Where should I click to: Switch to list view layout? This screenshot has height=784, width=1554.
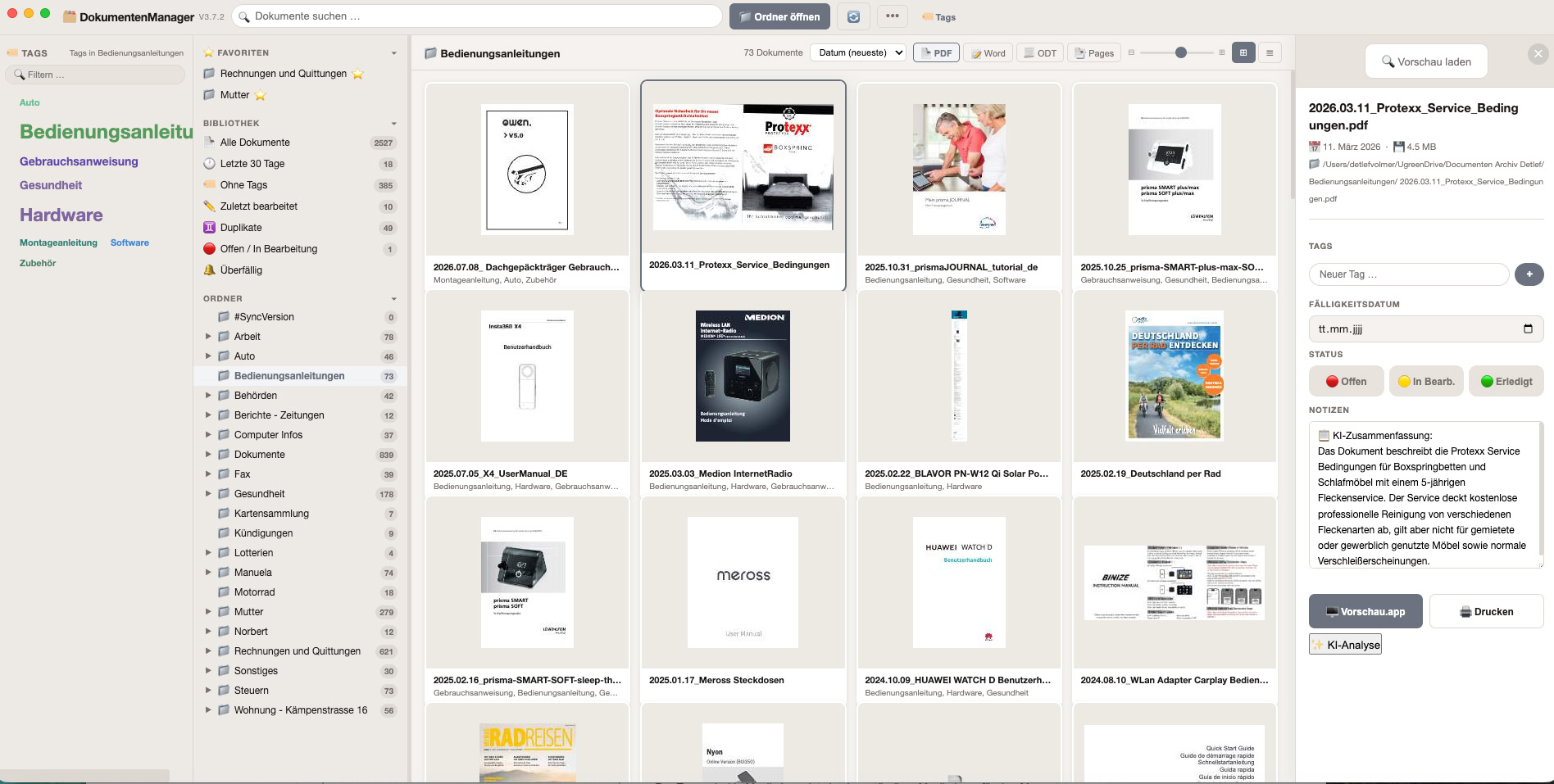point(1270,53)
